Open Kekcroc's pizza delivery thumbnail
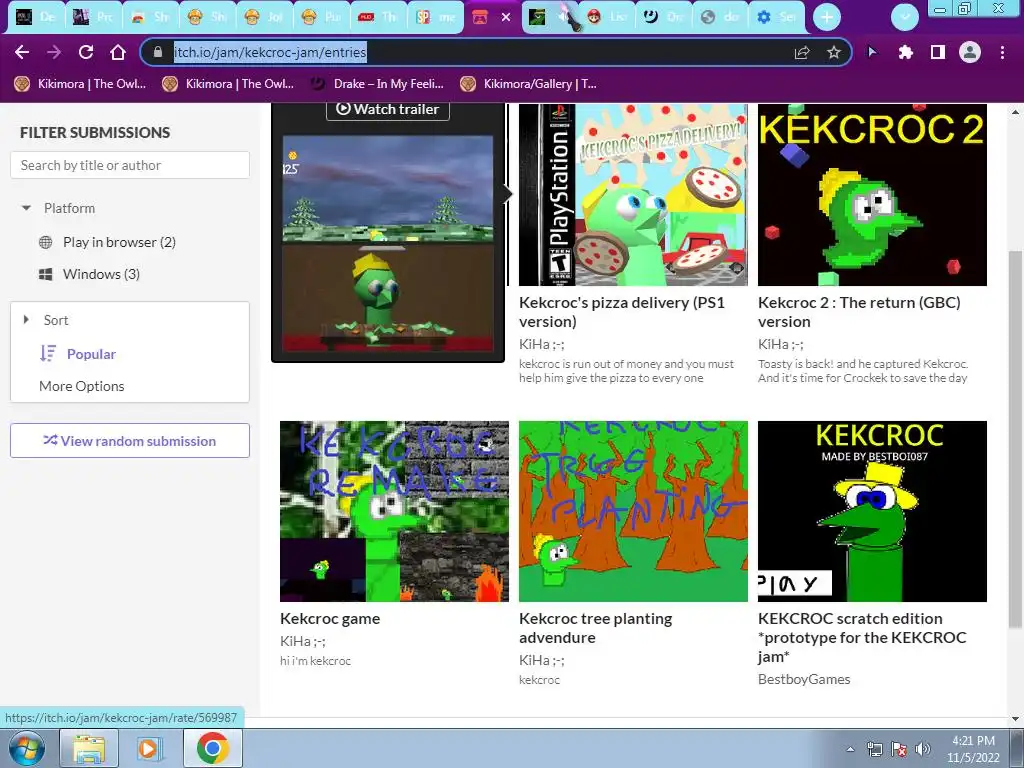This screenshot has height=768, width=1024. tap(633, 195)
